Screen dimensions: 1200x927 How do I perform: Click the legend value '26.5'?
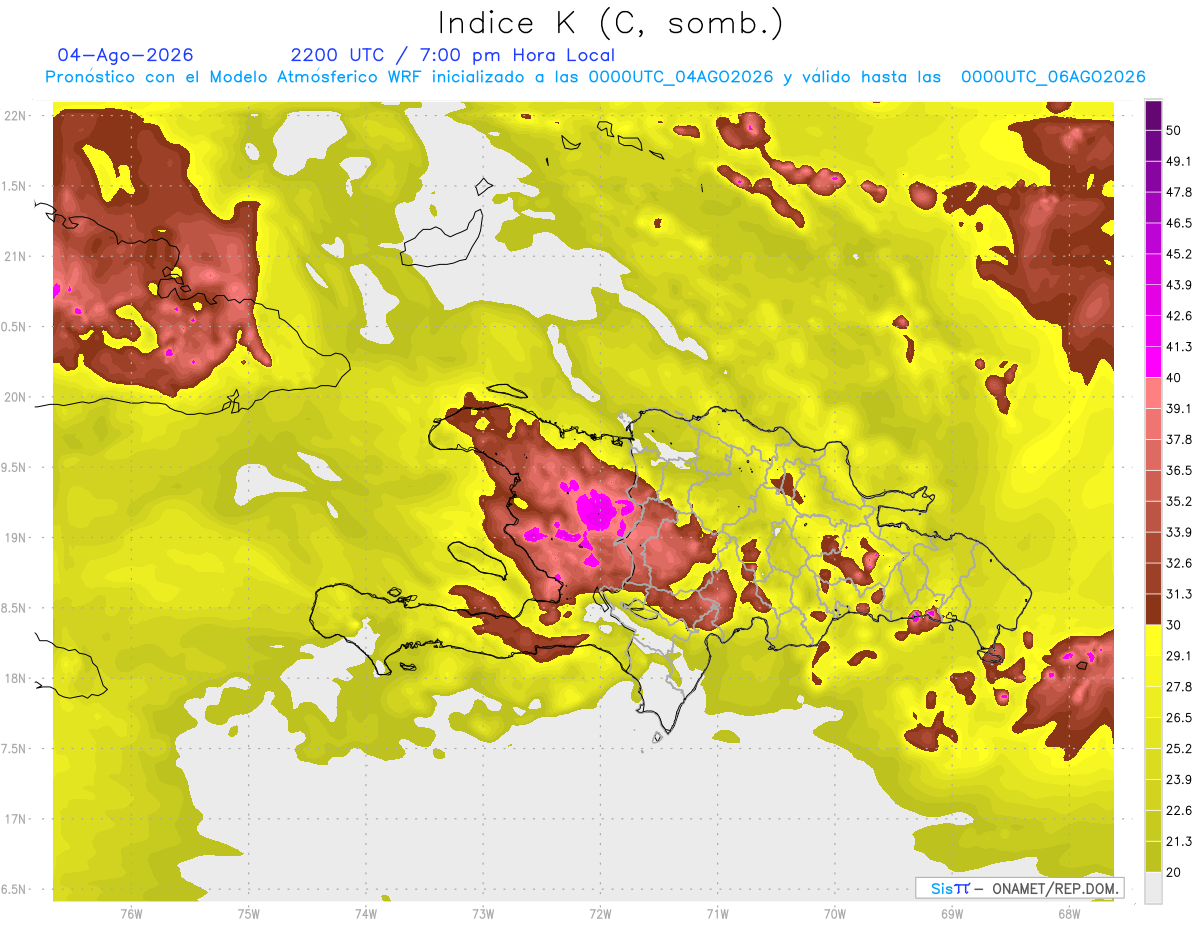pyautogui.click(x=1178, y=717)
